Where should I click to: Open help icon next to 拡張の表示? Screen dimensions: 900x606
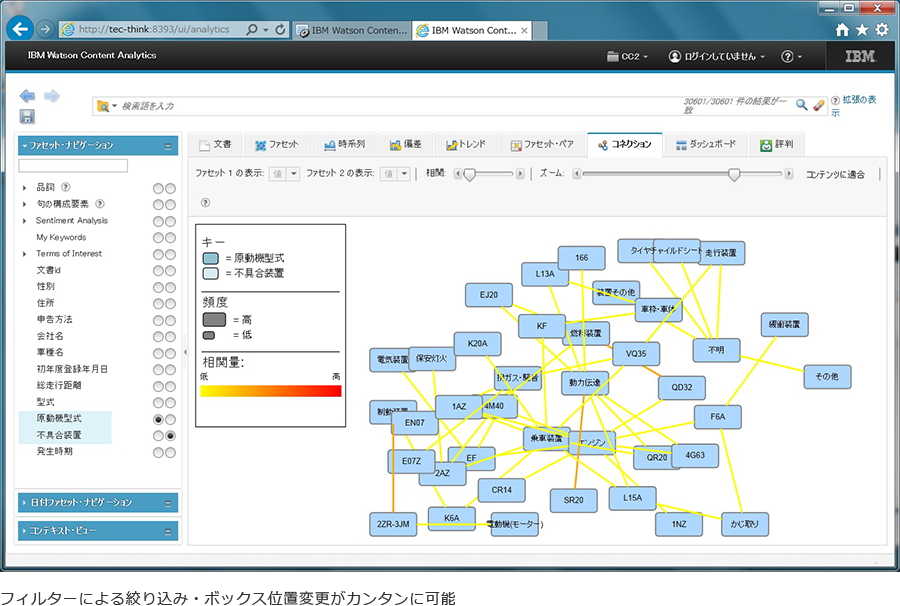click(835, 100)
